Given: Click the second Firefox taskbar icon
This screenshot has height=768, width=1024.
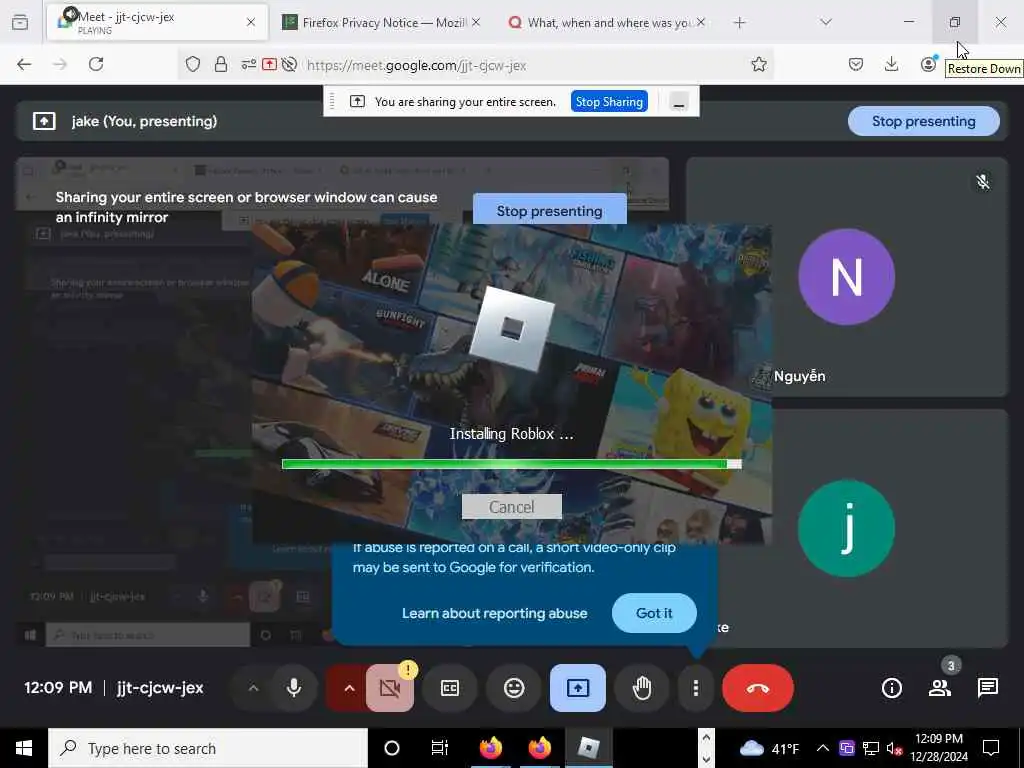Looking at the screenshot, I should (539, 748).
